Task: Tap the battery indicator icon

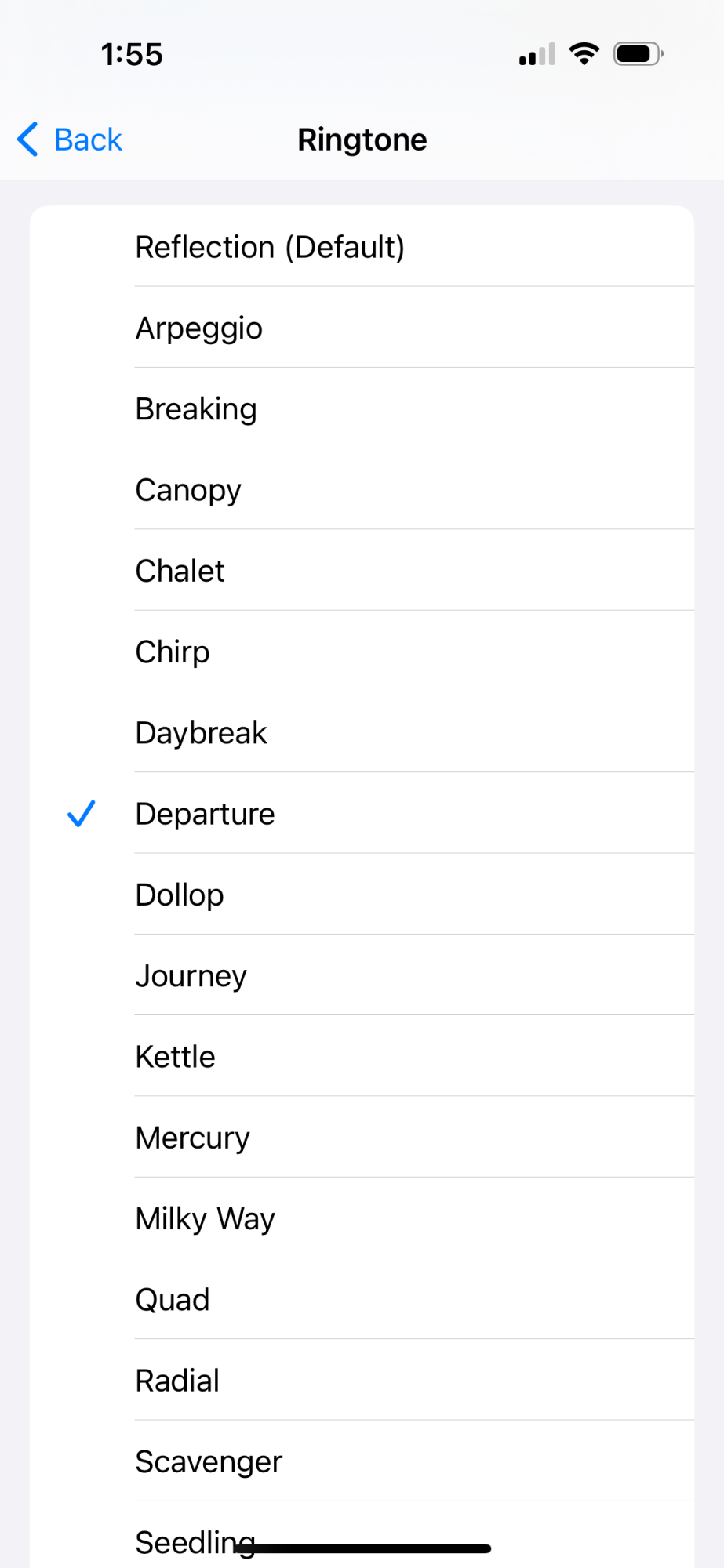Action: click(x=639, y=54)
